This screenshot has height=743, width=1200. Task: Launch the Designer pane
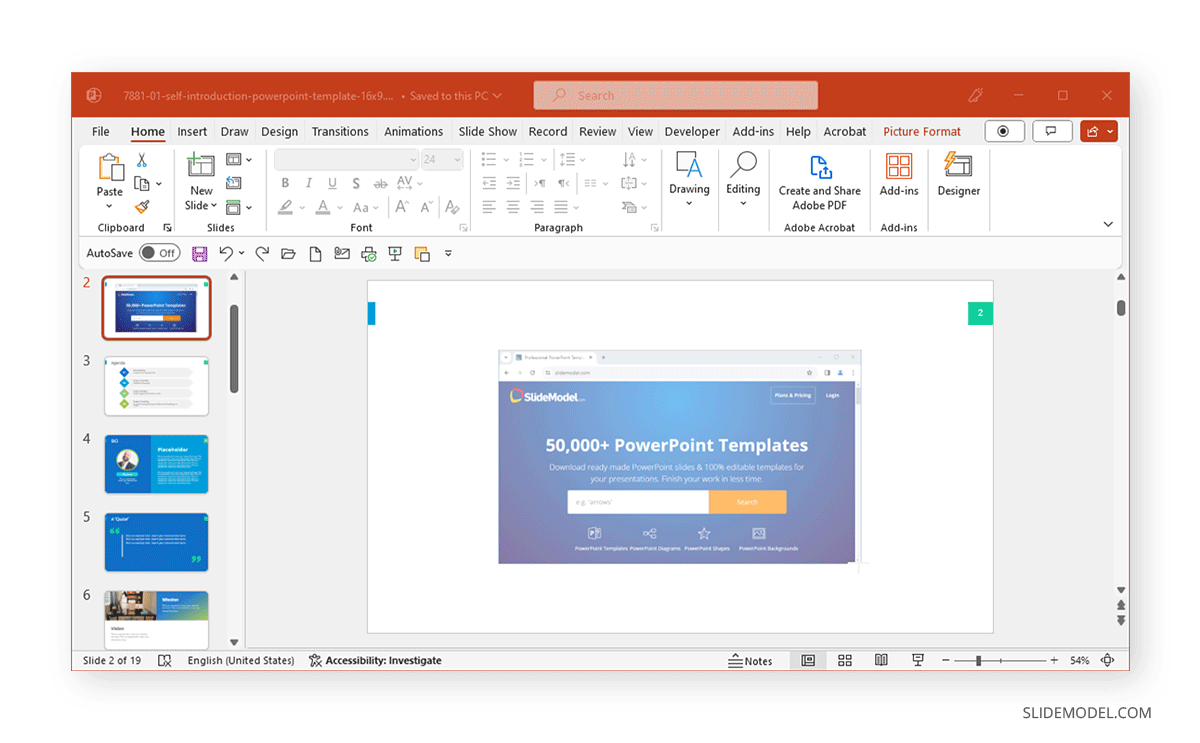click(958, 174)
